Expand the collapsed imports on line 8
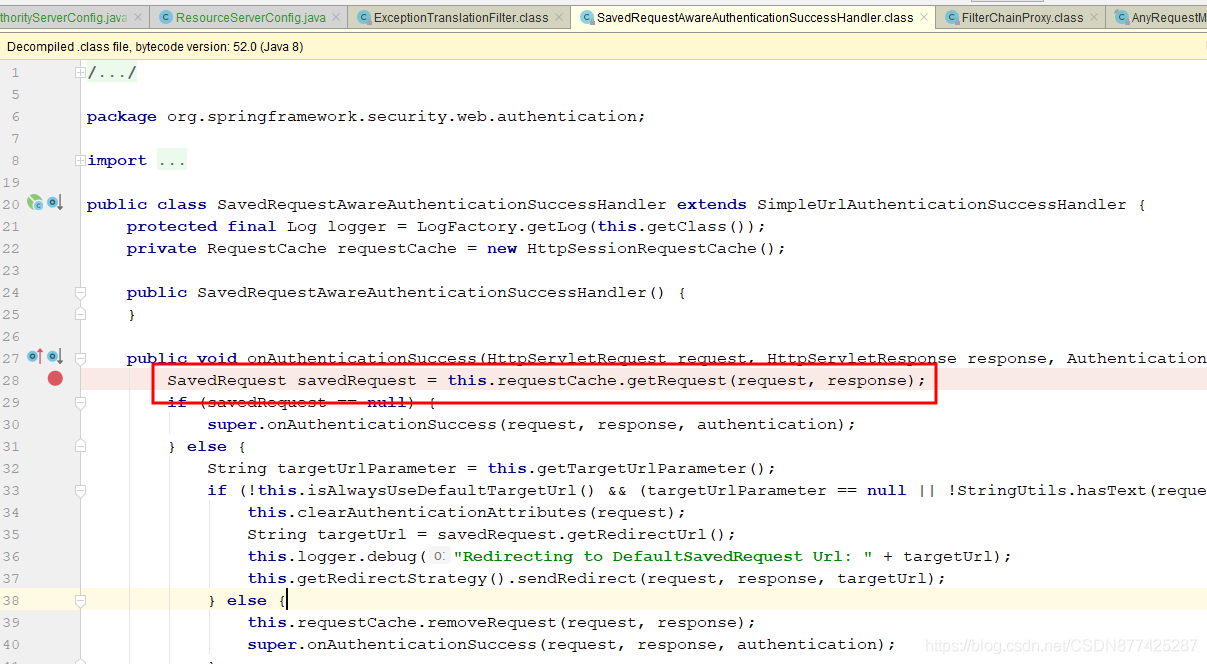Image resolution: width=1207 pixels, height=664 pixels. [x=80, y=159]
